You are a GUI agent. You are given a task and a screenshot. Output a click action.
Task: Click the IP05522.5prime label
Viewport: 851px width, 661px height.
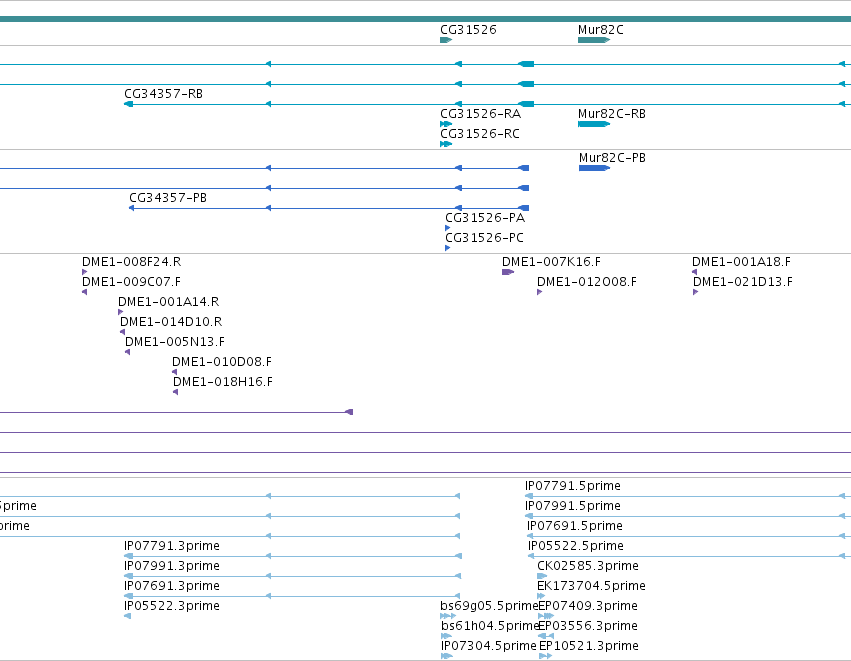pyautogui.click(x=576, y=546)
